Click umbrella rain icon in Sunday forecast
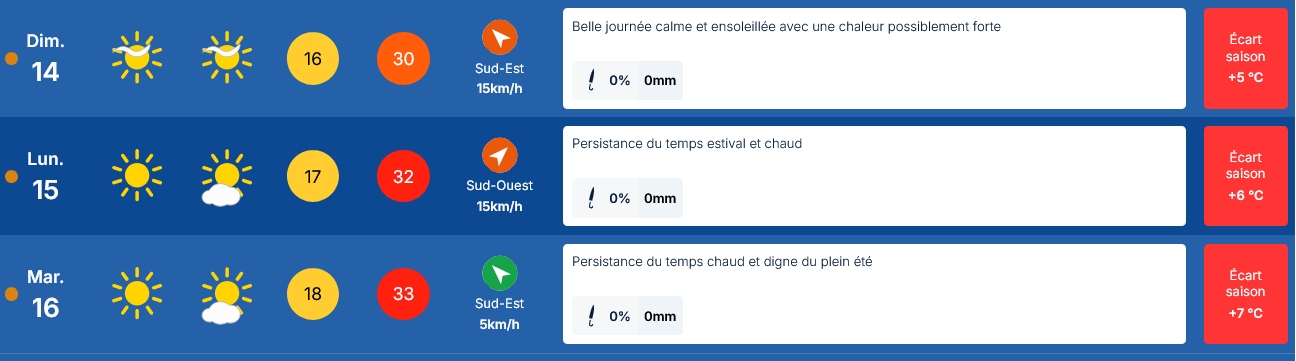 click(x=592, y=81)
